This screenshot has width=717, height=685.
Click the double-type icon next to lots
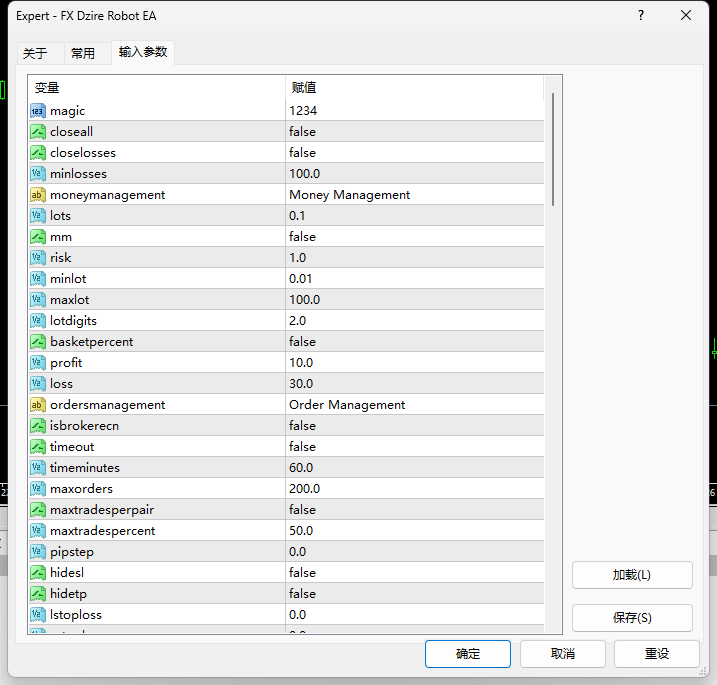tap(38, 216)
